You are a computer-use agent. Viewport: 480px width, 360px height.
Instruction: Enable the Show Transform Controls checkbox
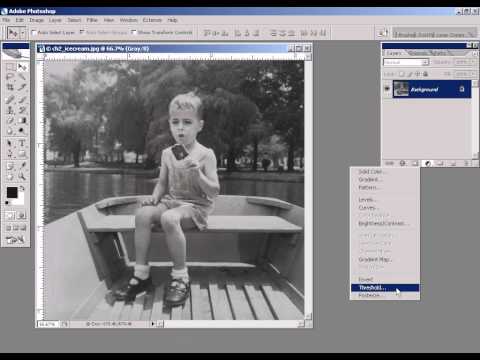(134, 32)
